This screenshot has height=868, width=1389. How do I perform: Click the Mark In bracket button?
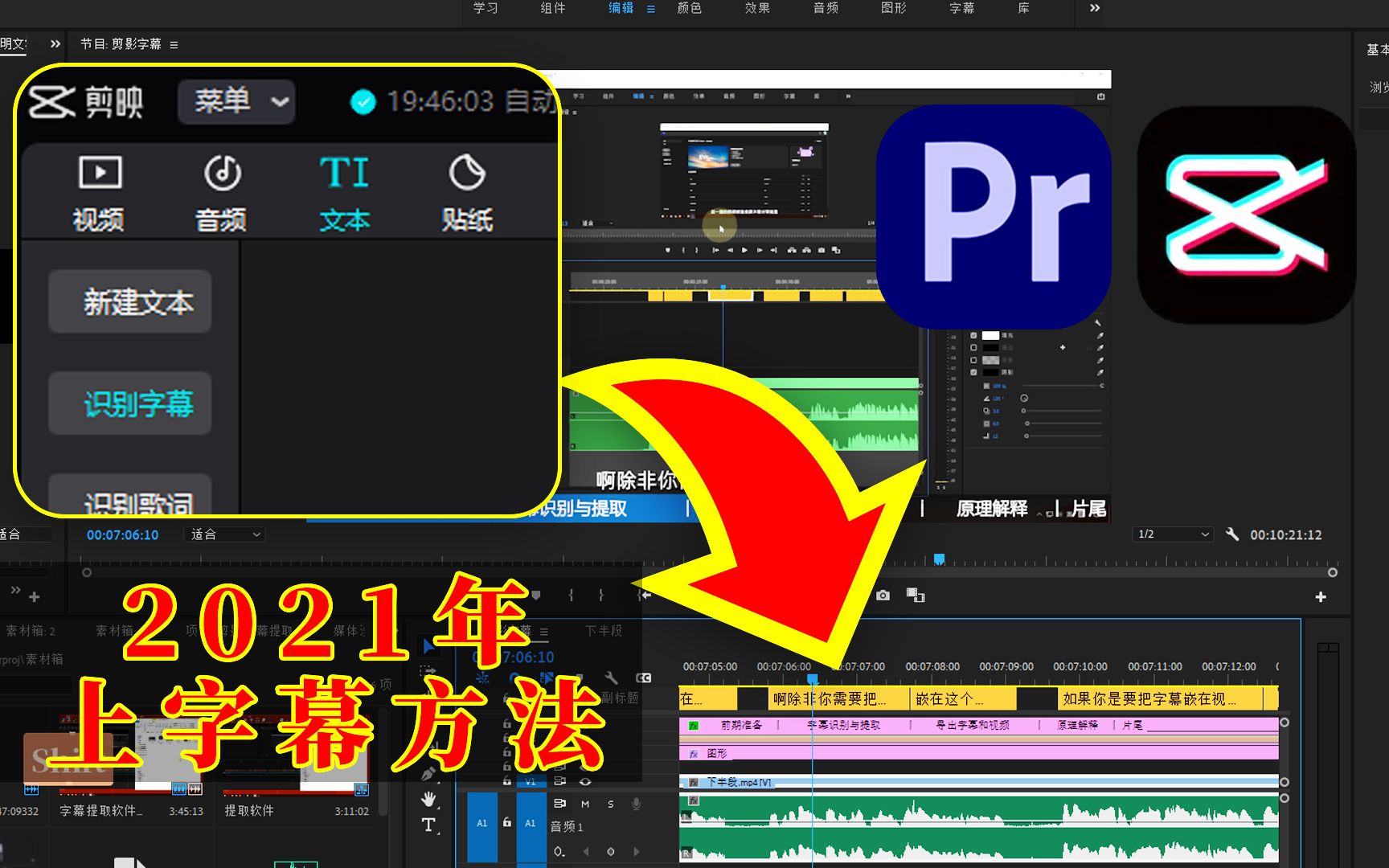pyautogui.click(x=571, y=596)
